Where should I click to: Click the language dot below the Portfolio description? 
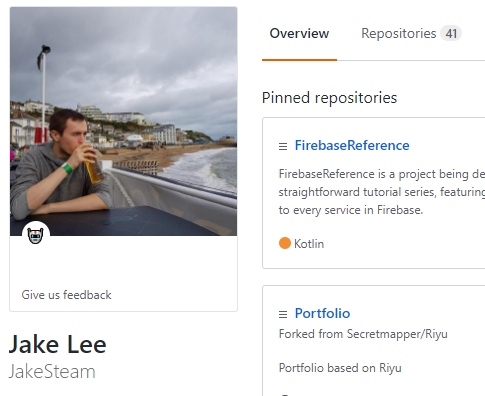pos(285,395)
